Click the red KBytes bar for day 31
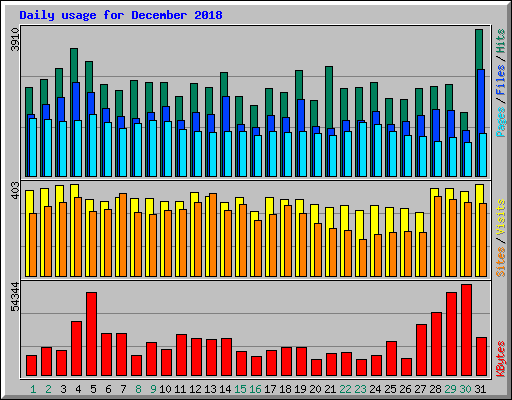The height and width of the screenshot is (400, 512). (482, 357)
